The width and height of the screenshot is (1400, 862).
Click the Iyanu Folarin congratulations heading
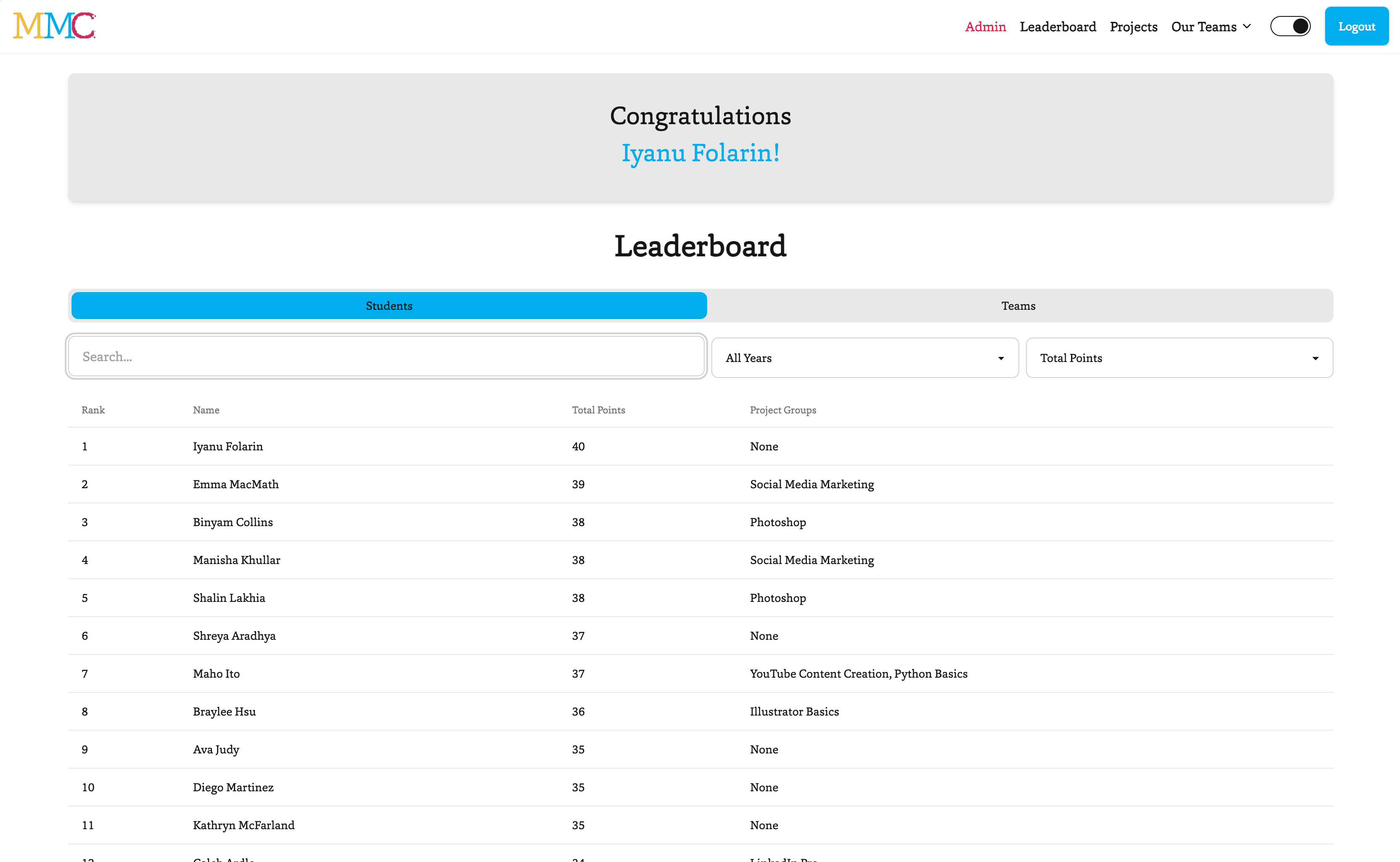[x=700, y=153]
